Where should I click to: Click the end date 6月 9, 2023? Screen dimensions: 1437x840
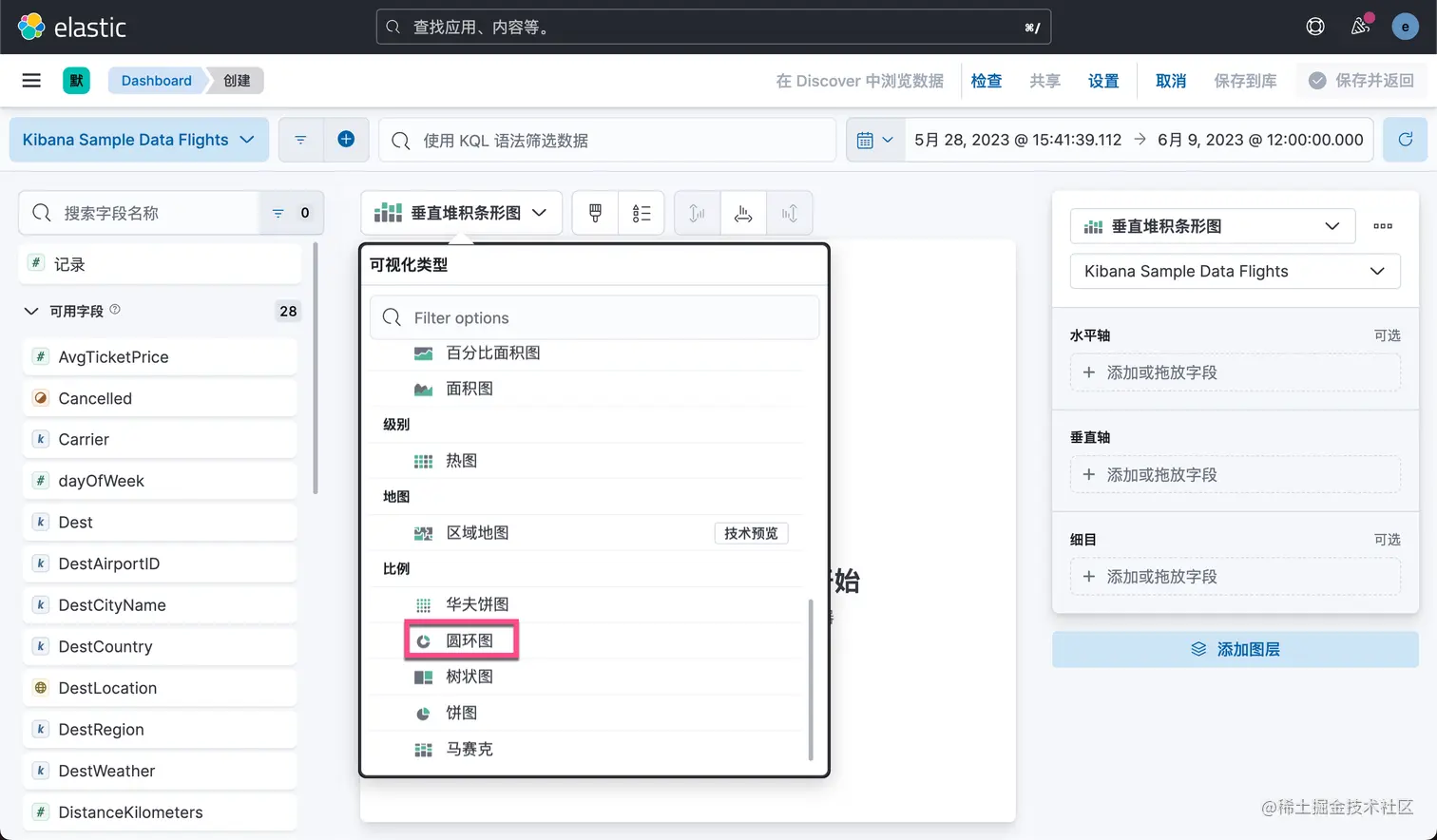pyautogui.click(x=1260, y=140)
